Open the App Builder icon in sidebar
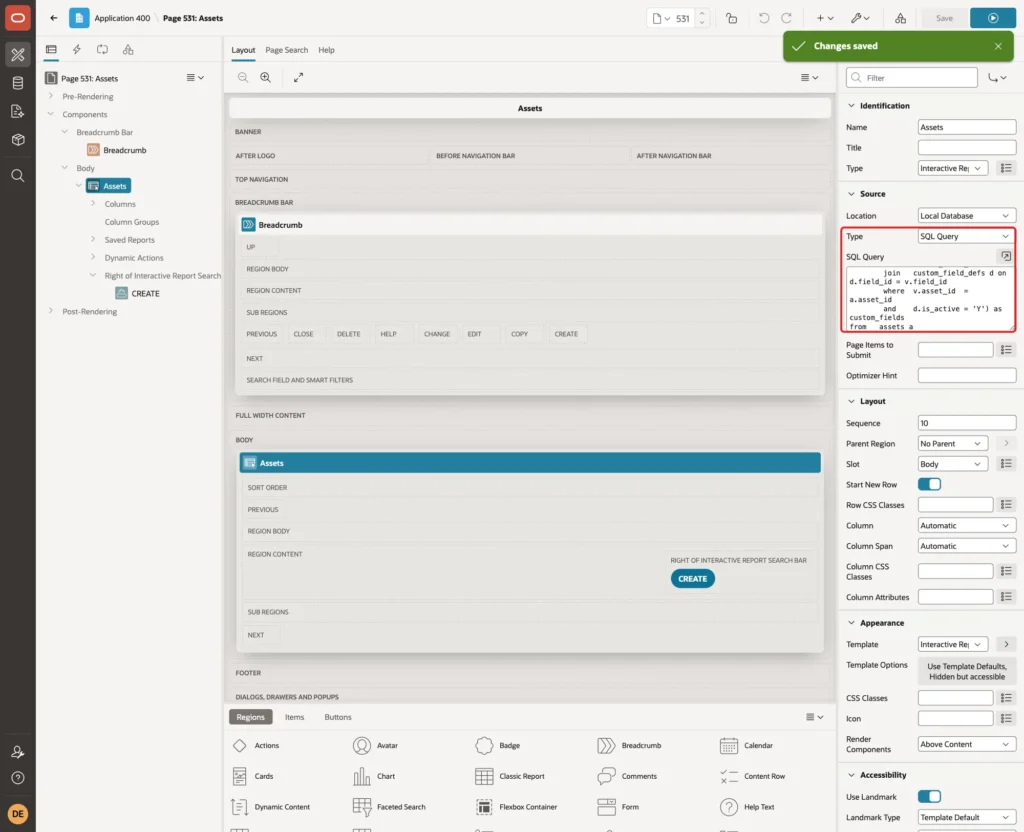Screen dimensions: 1024x832 pyautogui.click(x=18, y=55)
